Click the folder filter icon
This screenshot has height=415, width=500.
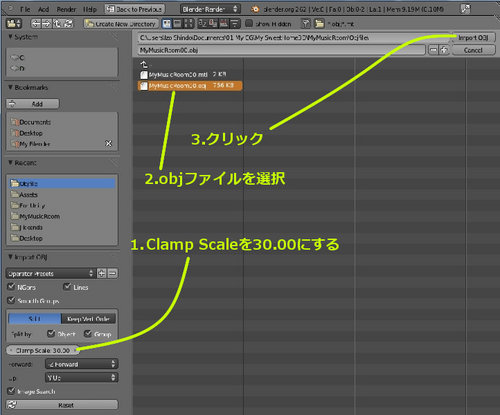[x=319, y=24]
